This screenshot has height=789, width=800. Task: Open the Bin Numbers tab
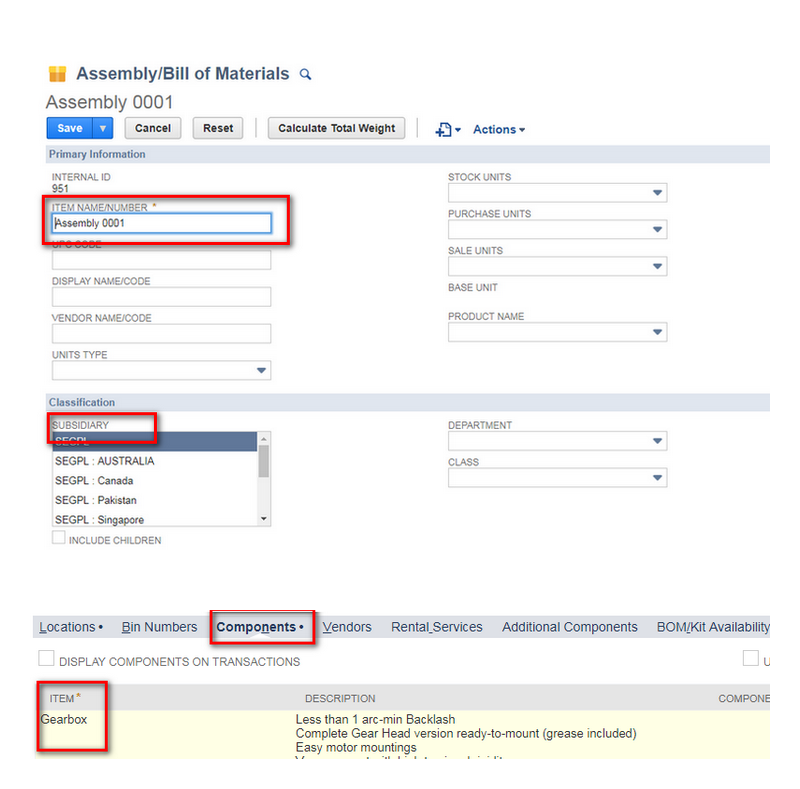(159, 627)
